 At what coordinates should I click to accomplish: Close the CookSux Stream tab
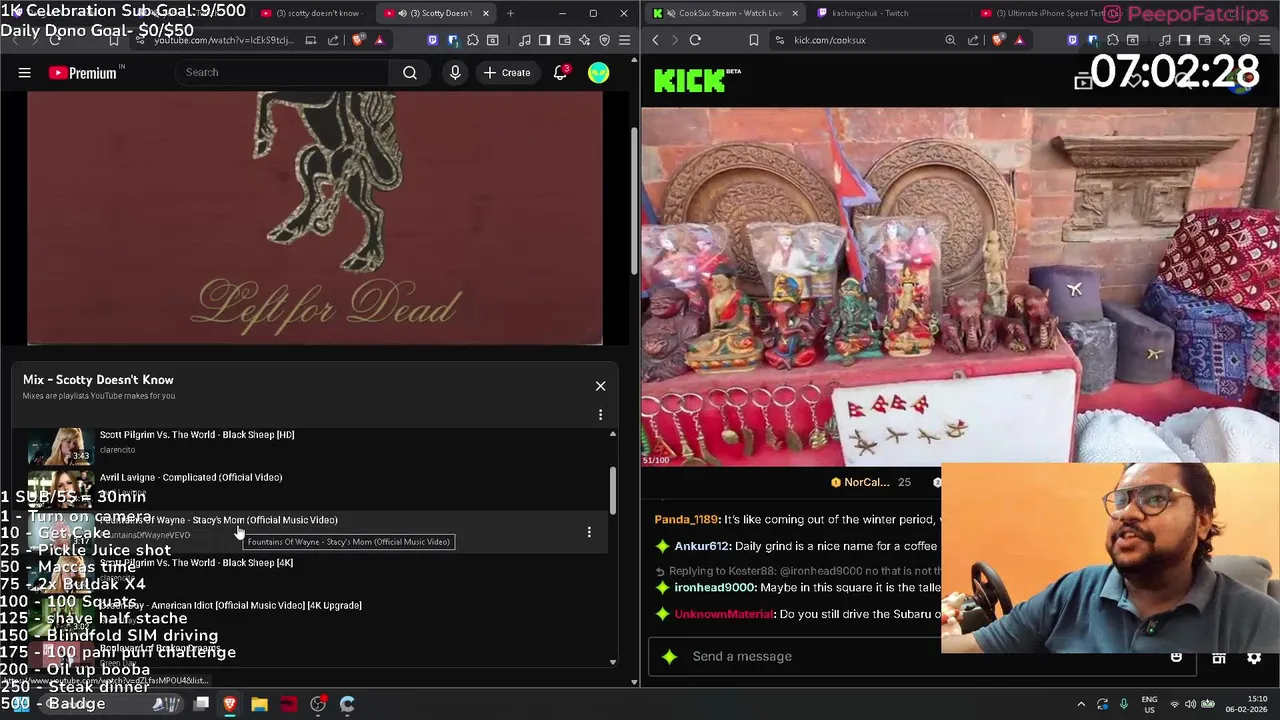(796, 13)
